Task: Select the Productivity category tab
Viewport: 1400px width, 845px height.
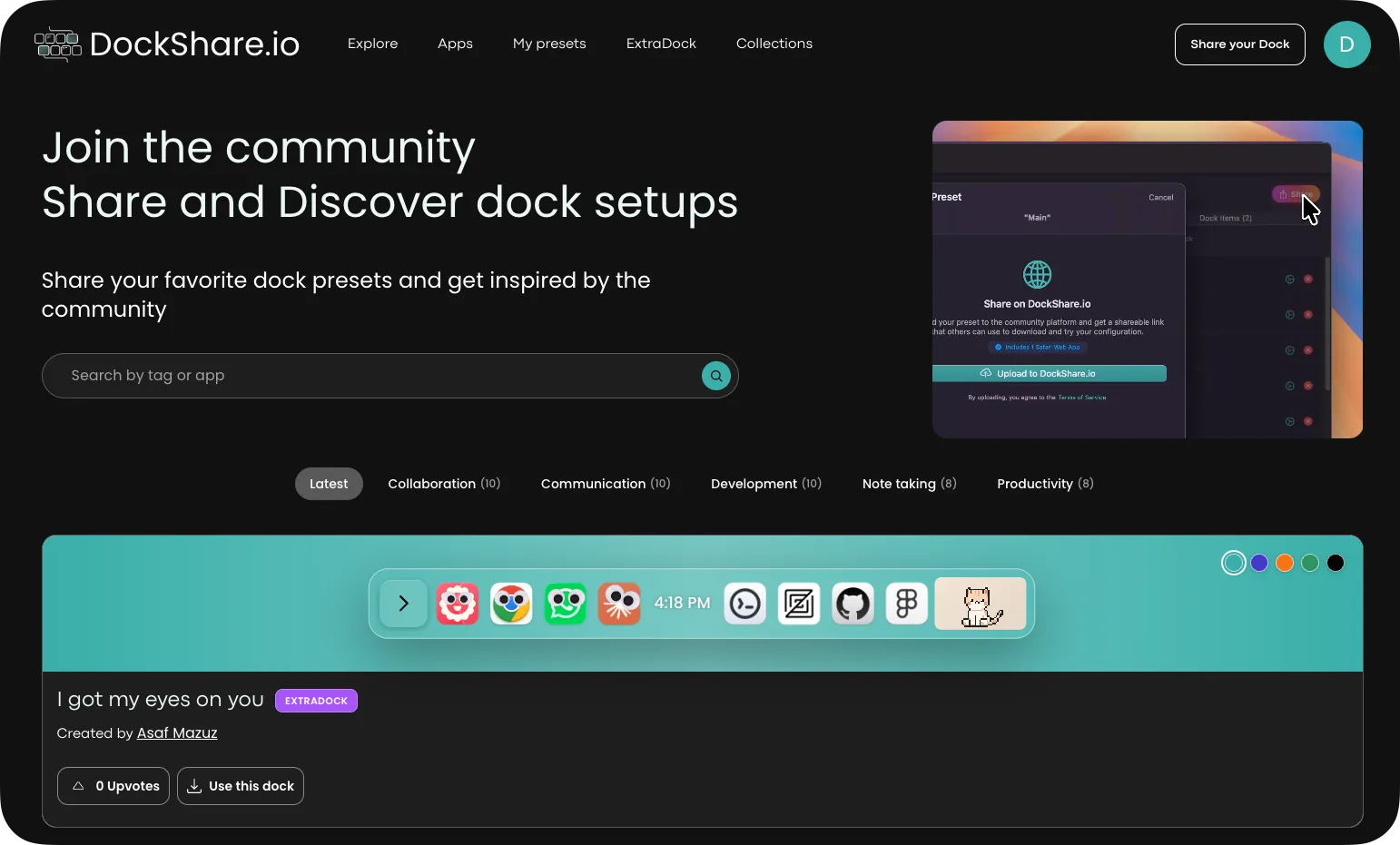Action: point(1045,484)
